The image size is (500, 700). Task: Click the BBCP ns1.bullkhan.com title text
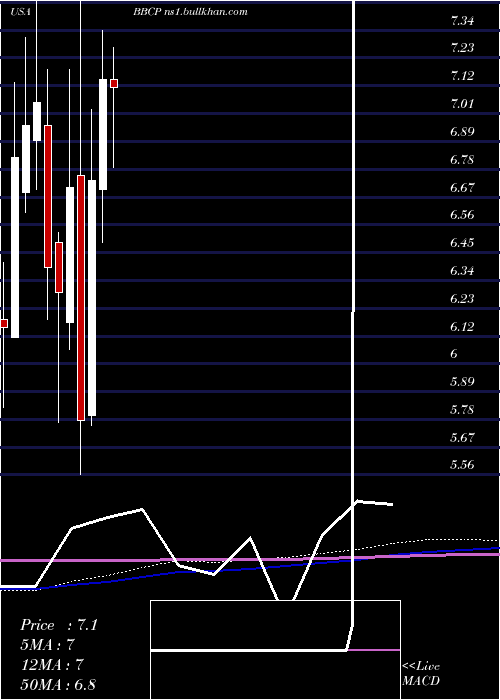click(190, 12)
